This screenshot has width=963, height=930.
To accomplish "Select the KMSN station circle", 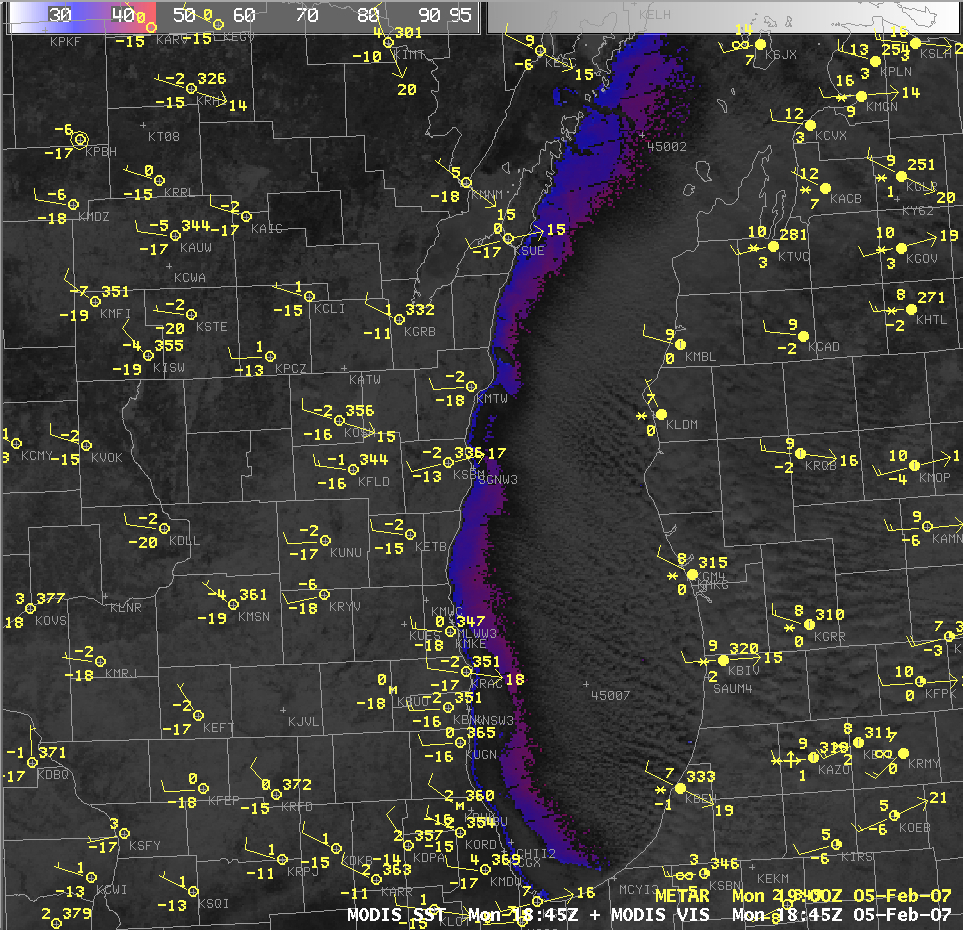I will 232,604.
